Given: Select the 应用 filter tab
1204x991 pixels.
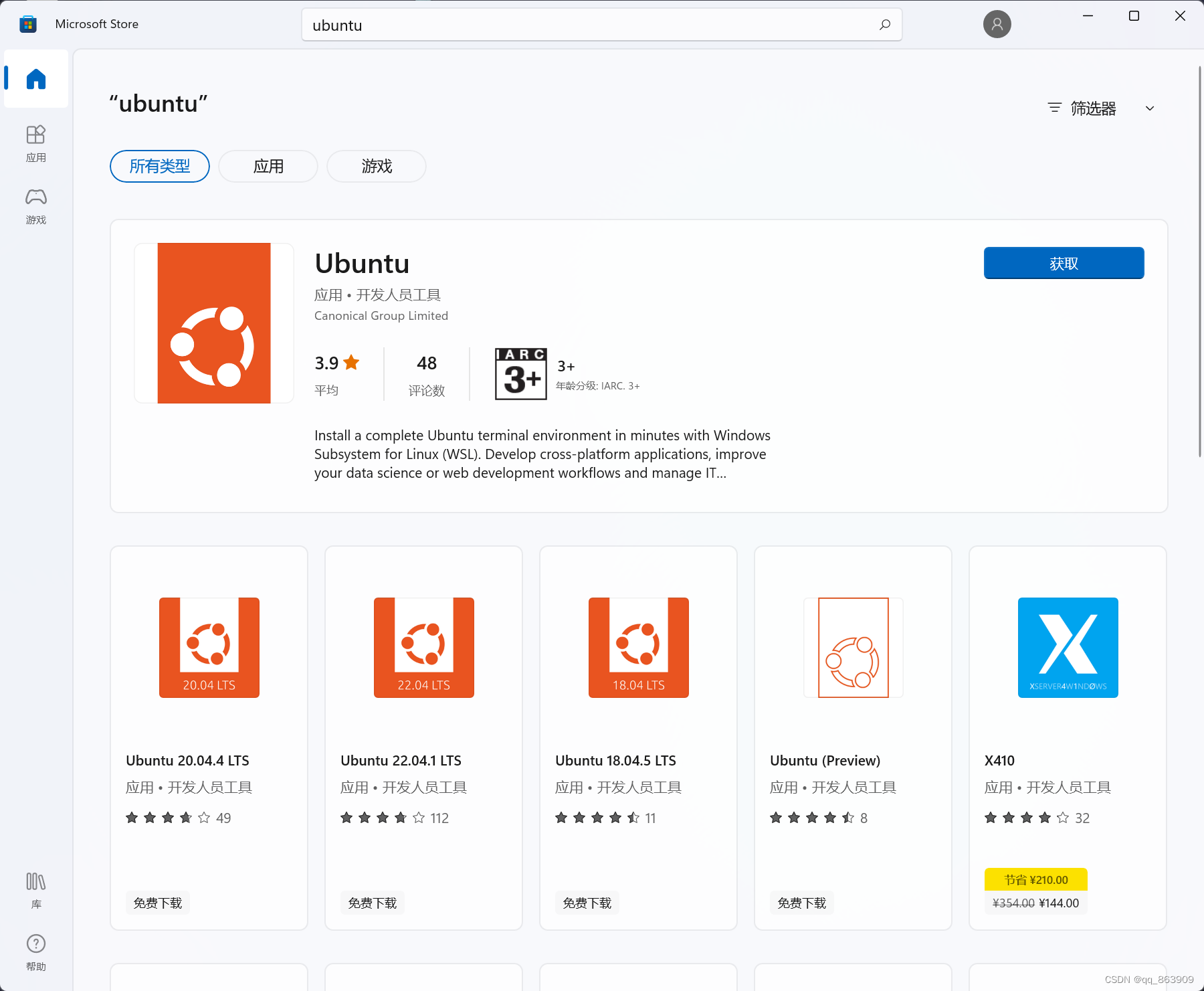Looking at the screenshot, I should [x=268, y=166].
